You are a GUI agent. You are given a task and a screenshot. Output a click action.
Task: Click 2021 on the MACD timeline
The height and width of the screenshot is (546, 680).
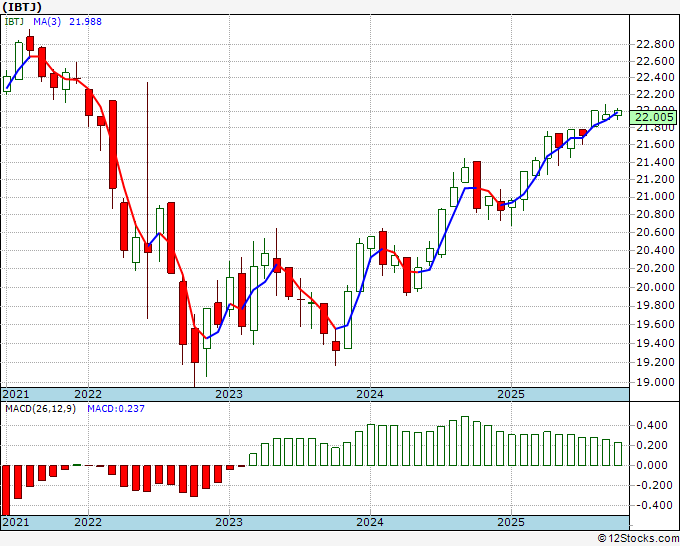click(16, 522)
